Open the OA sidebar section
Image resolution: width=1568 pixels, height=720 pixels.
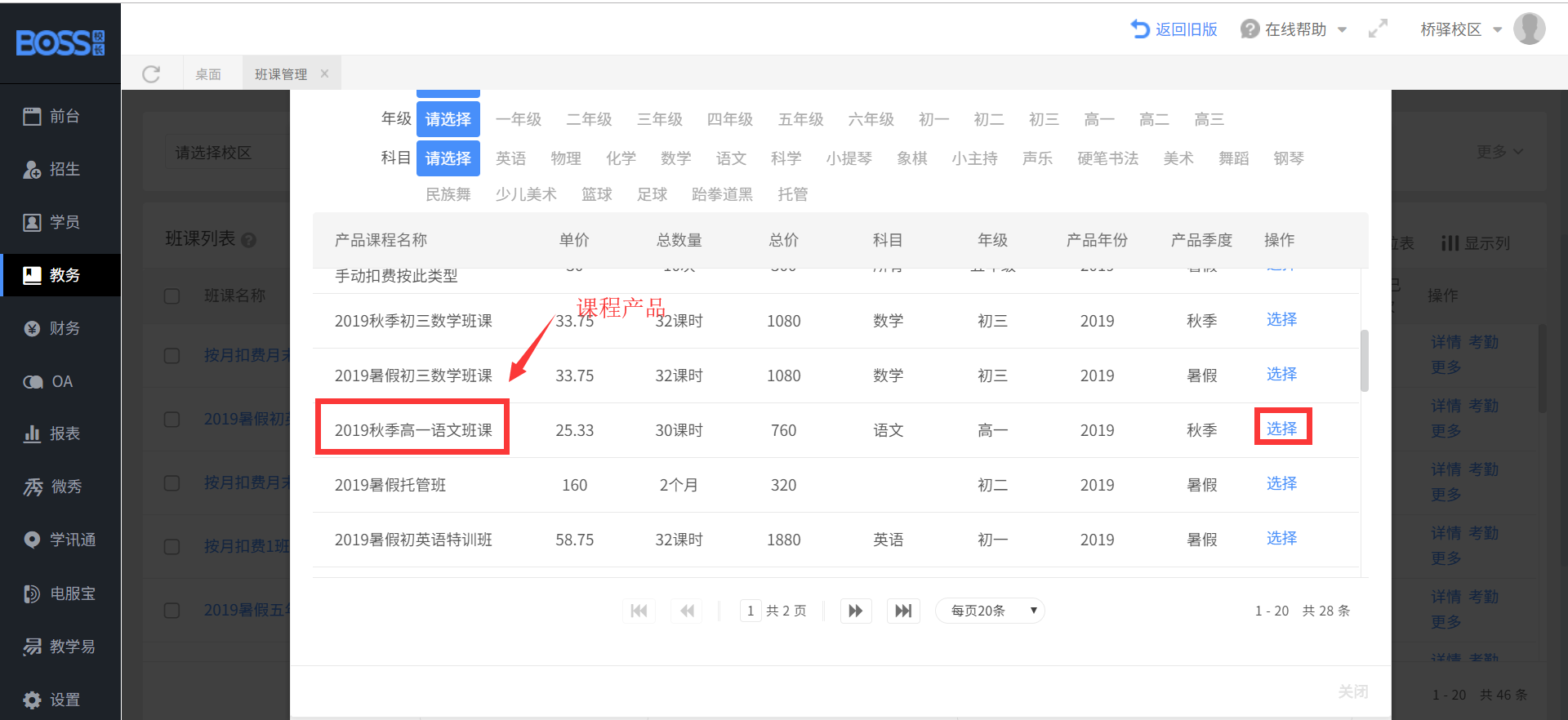tap(60, 381)
